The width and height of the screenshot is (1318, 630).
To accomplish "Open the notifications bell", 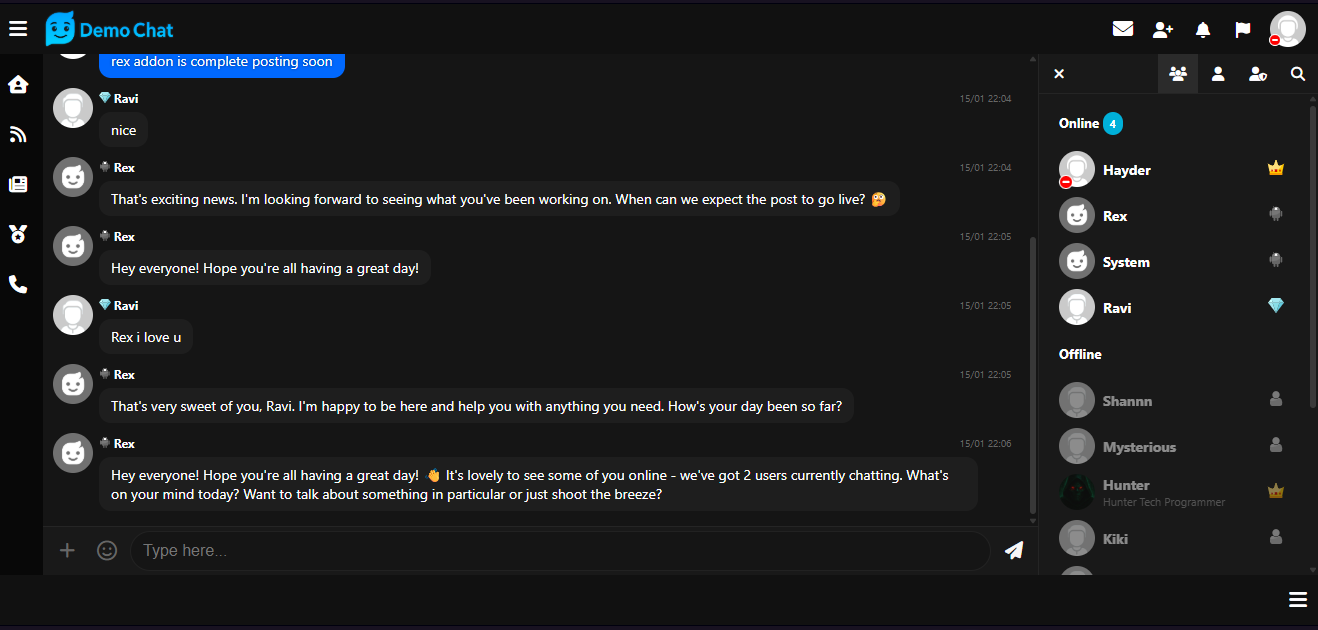I will 1203,29.
